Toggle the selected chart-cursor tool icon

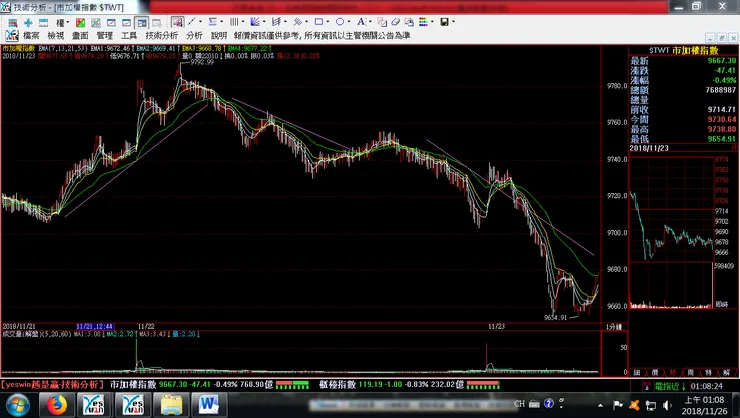[177, 22]
